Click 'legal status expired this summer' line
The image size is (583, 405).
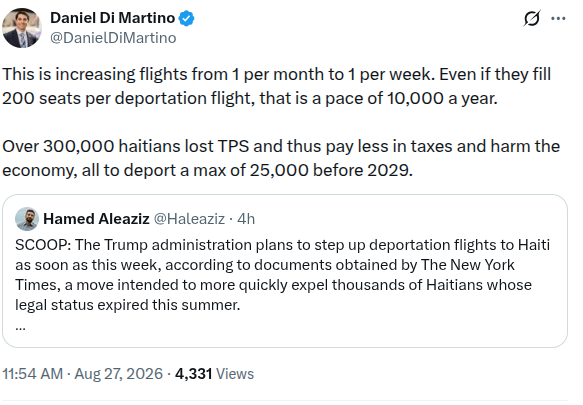(x=128, y=305)
